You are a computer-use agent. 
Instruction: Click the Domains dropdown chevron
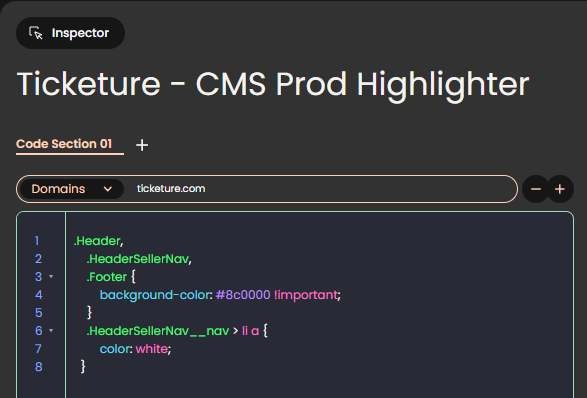108,189
